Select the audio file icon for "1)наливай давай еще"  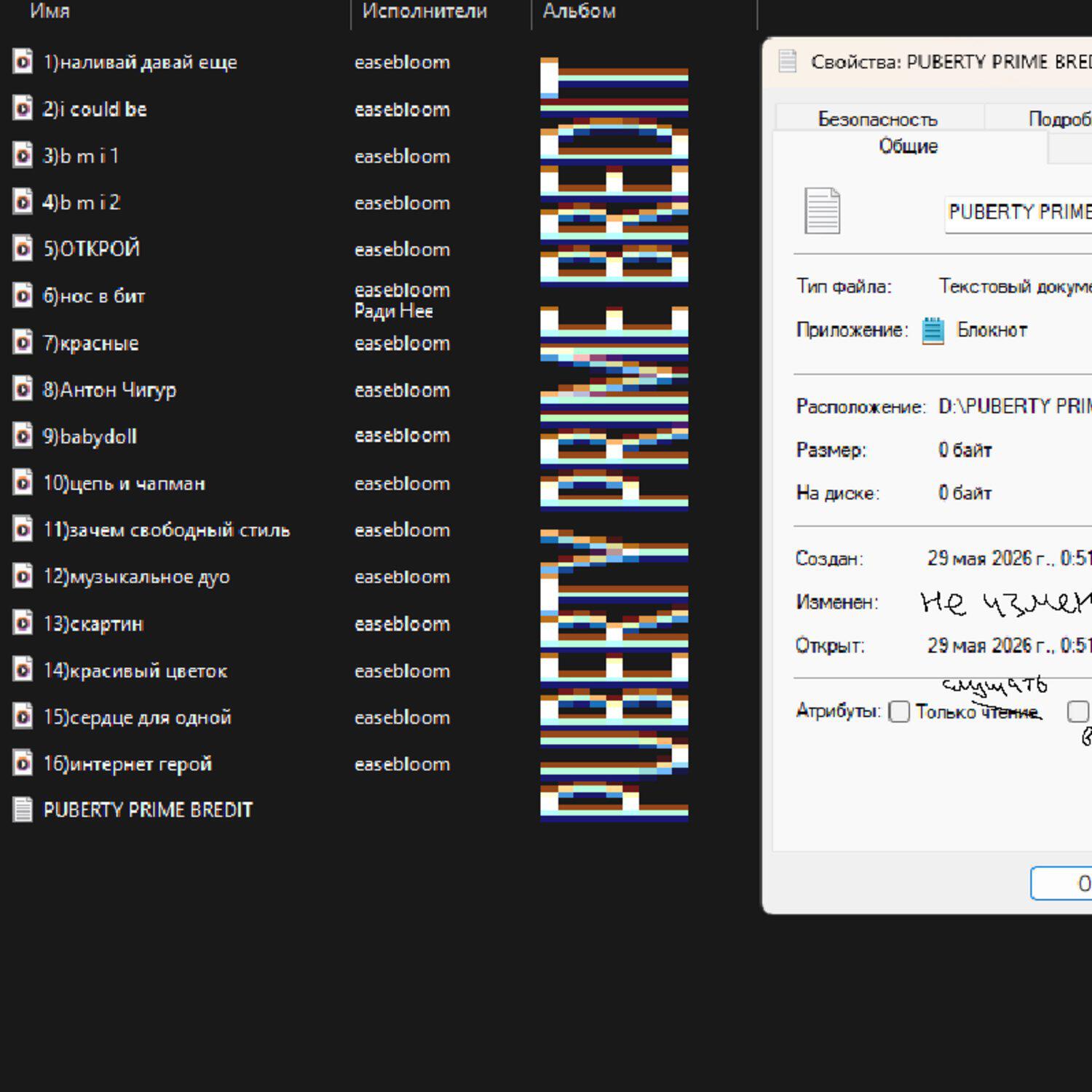[x=23, y=62]
